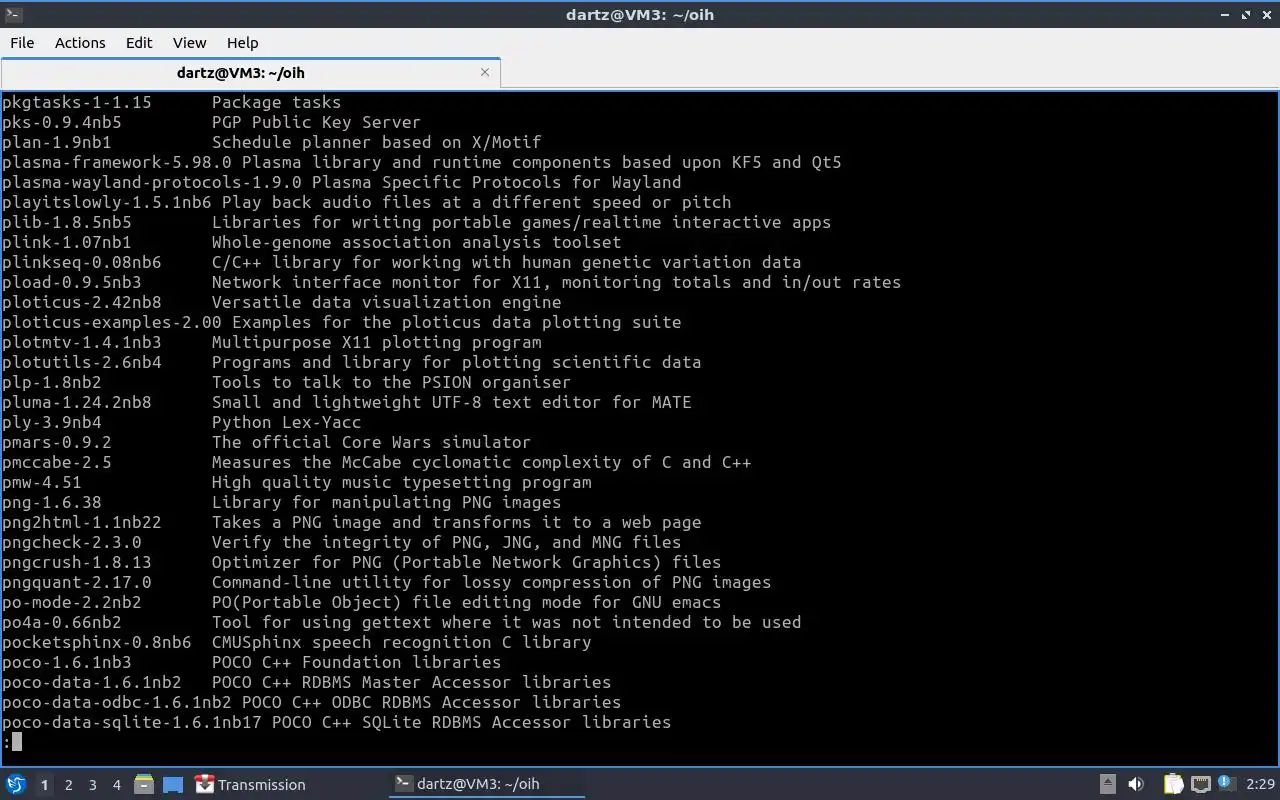The image size is (1280, 800).
Task: Click the text 'png2html-1.1nb22'
Action: pyautogui.click(x=82, y=522)
